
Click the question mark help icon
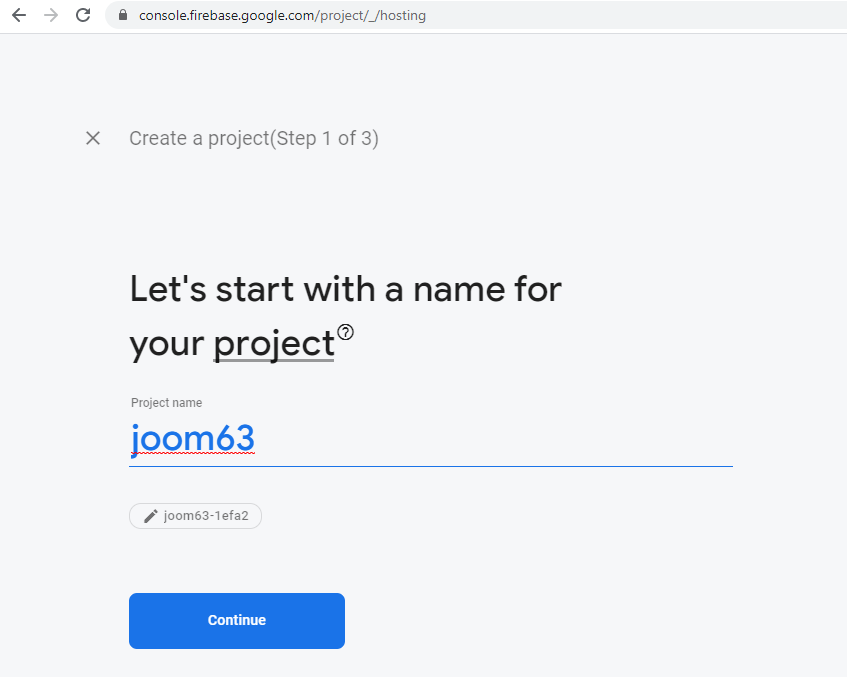coord(346,332)
